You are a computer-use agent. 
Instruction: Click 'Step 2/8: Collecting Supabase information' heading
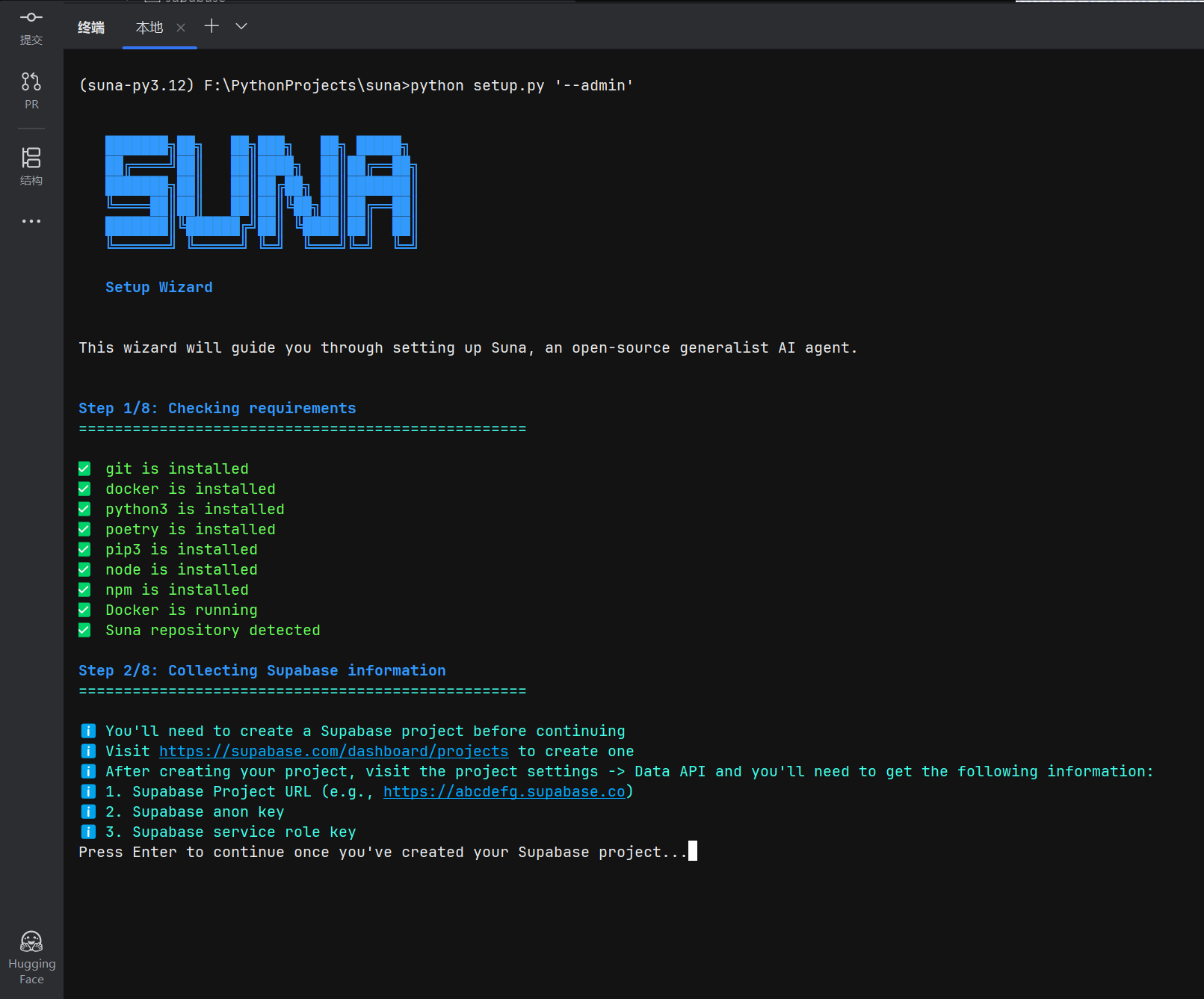click(x=262, y=670)
